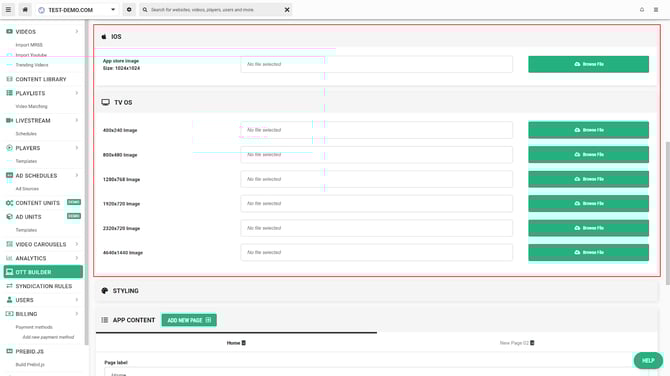Expand the Styling section

click(376, 291)
